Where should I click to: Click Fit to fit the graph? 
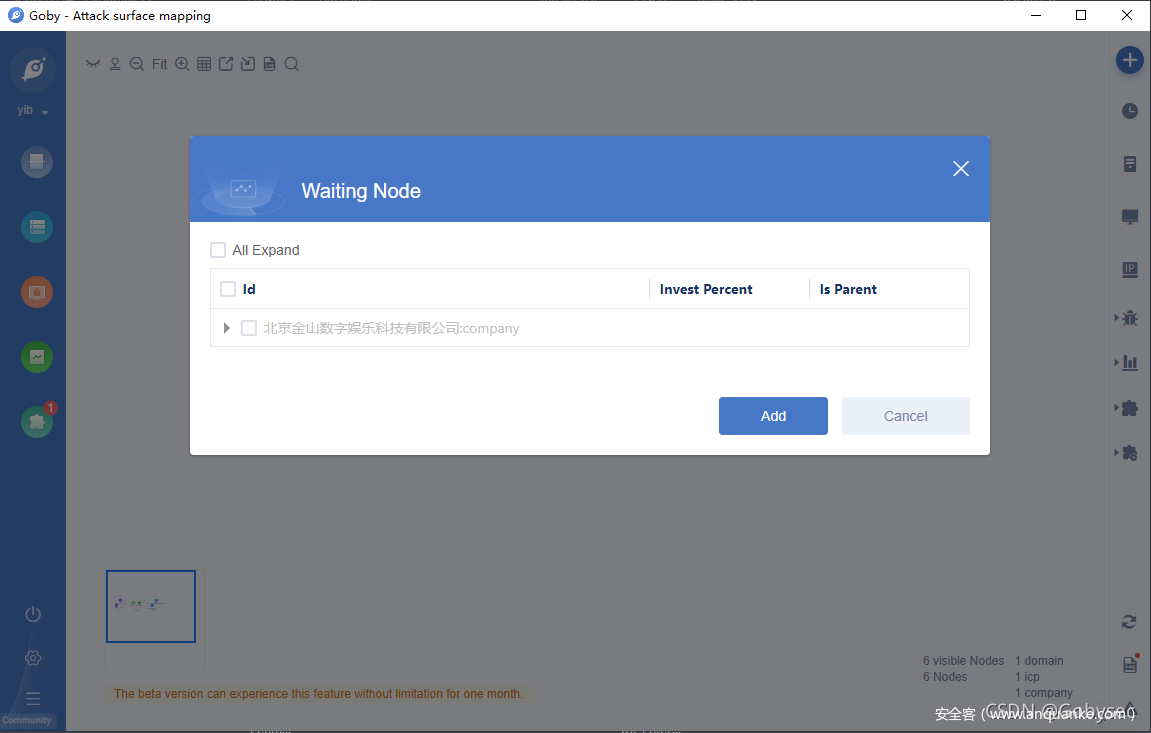tap(160, 64)
